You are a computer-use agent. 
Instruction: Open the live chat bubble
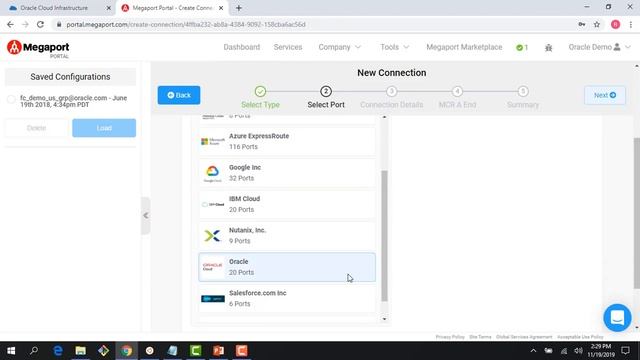click(x=617, y=318)
